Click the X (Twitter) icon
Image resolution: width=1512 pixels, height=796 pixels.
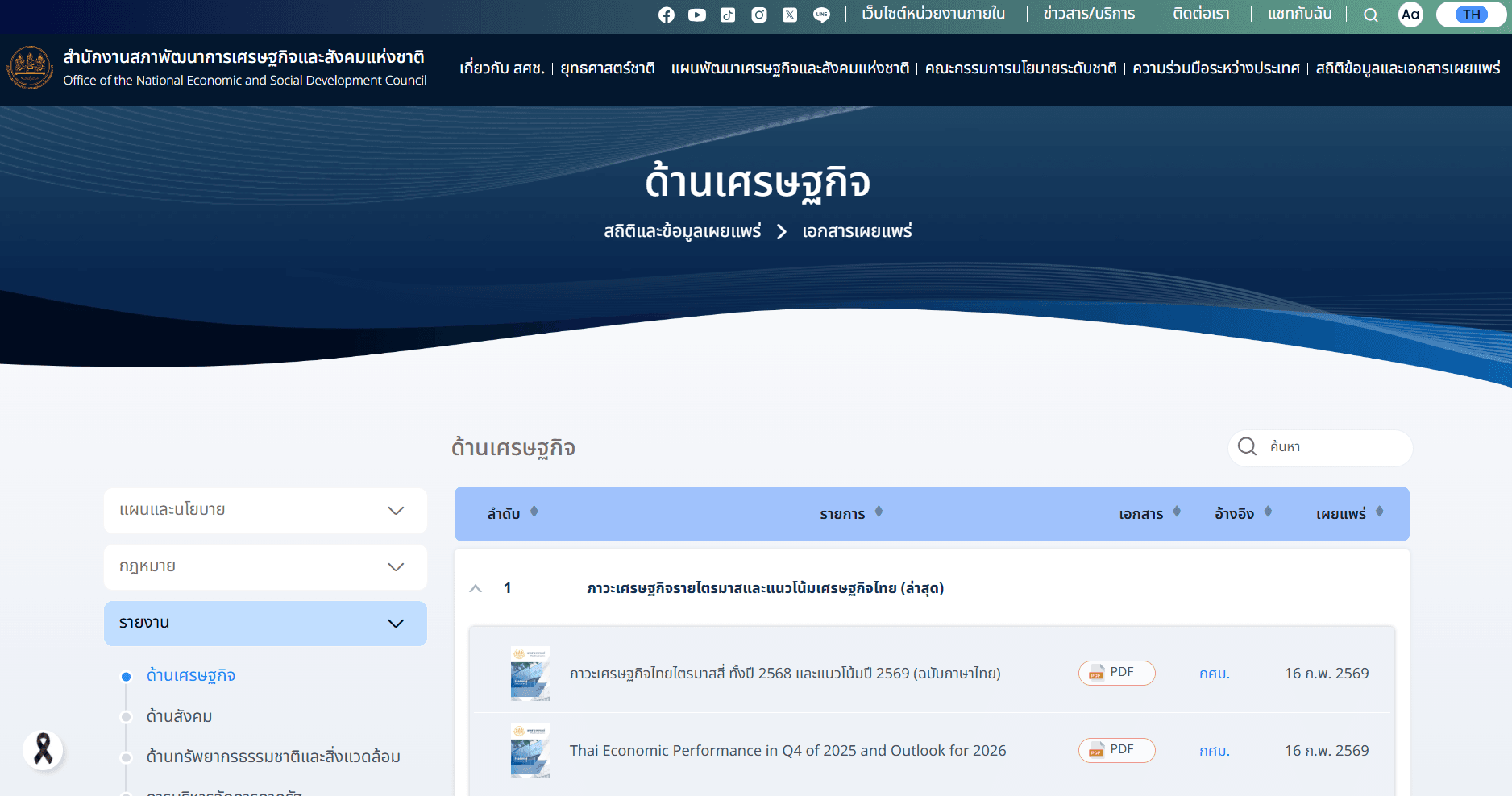(790, 15)
